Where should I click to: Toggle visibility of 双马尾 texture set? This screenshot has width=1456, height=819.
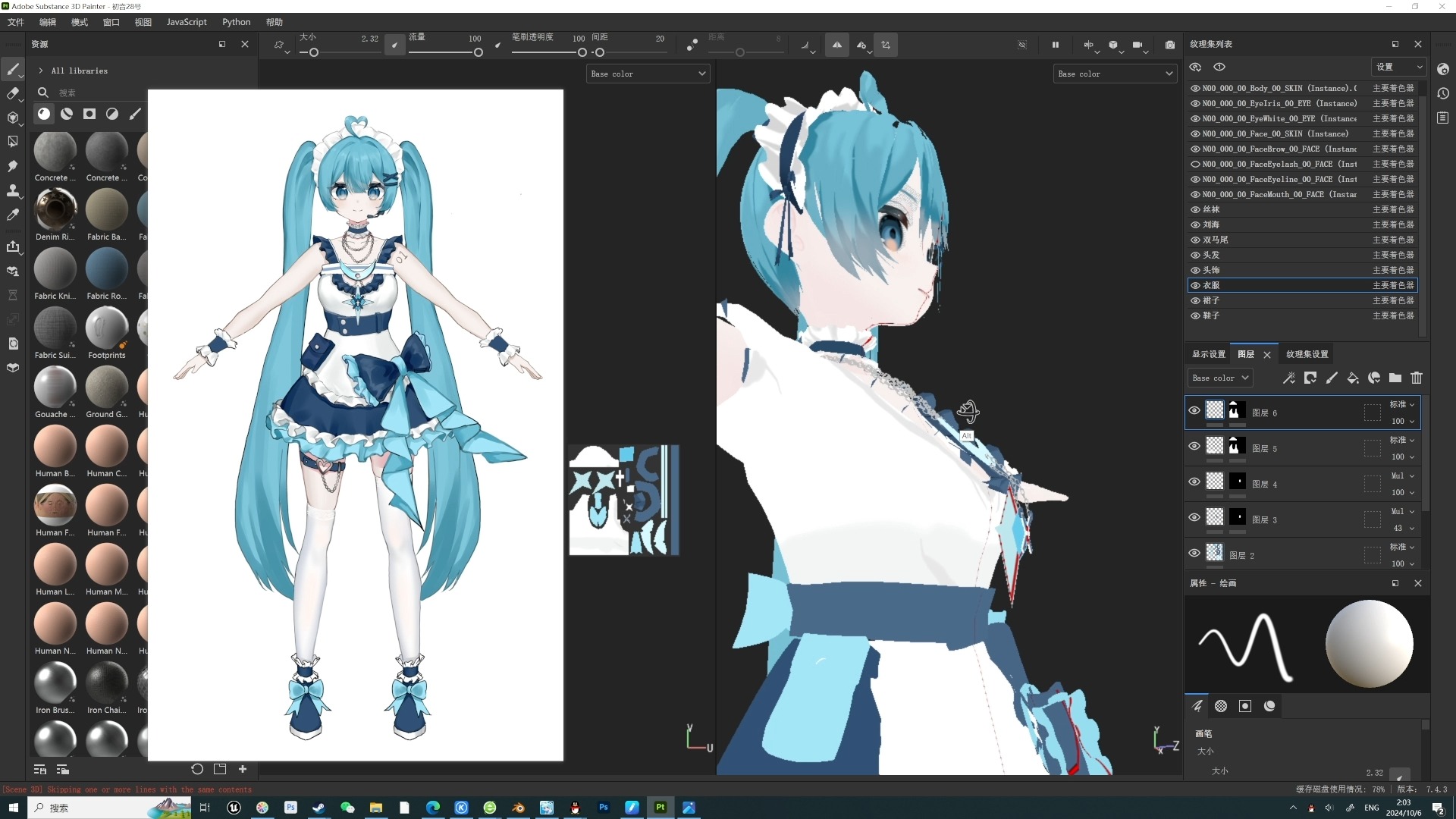tap(1195, 240)
